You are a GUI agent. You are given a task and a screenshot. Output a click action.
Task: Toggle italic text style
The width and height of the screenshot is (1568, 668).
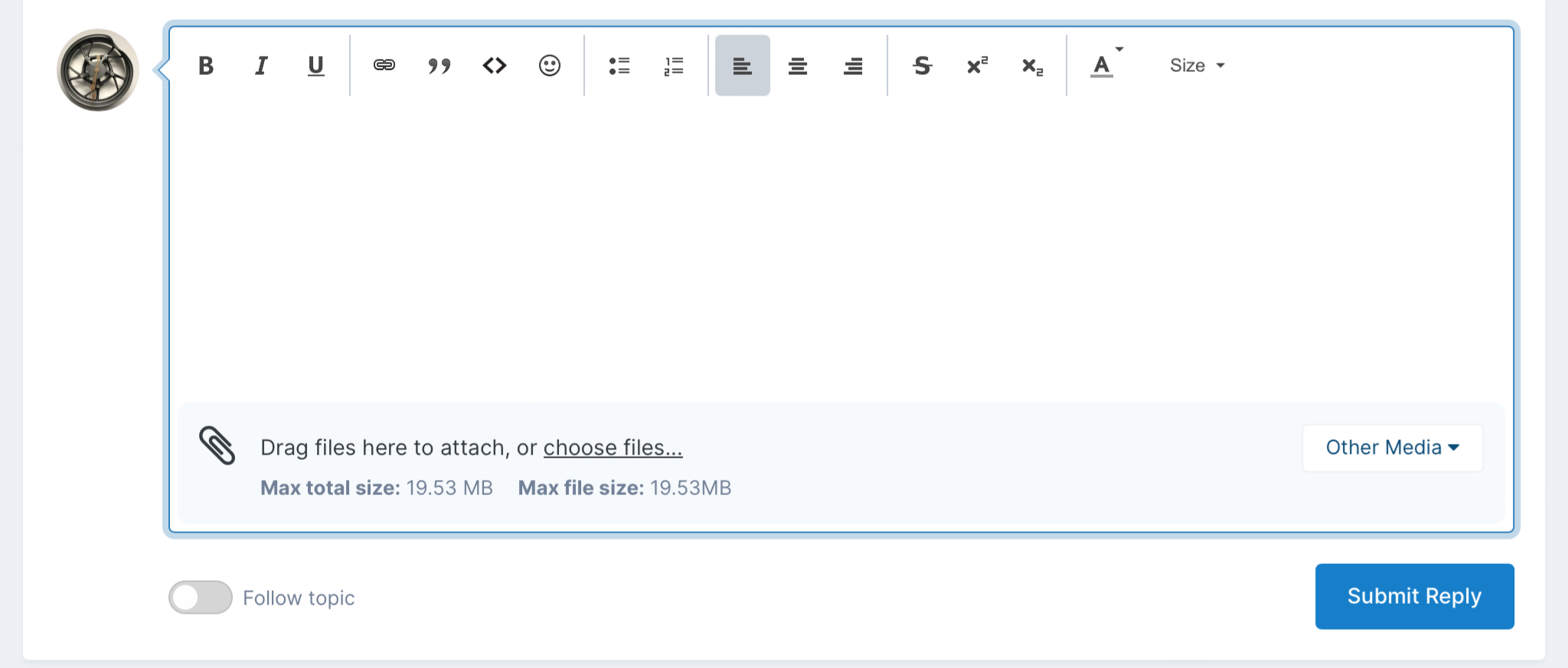[261, 66]
